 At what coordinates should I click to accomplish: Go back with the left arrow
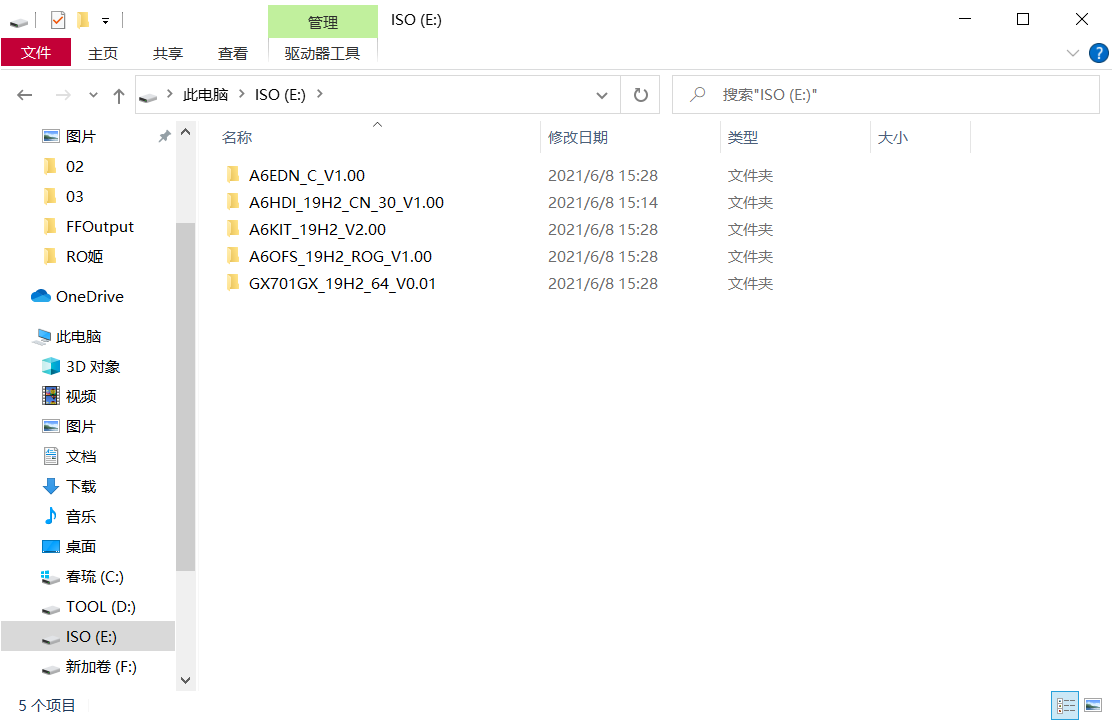(x=25, y=95)
